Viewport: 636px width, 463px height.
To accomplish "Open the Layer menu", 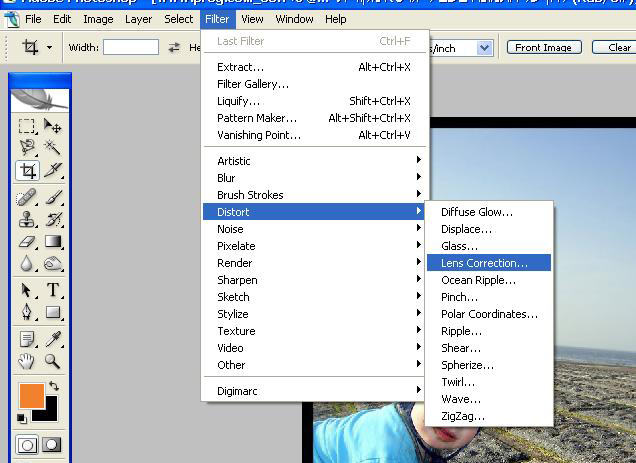I will pos(138,19).
